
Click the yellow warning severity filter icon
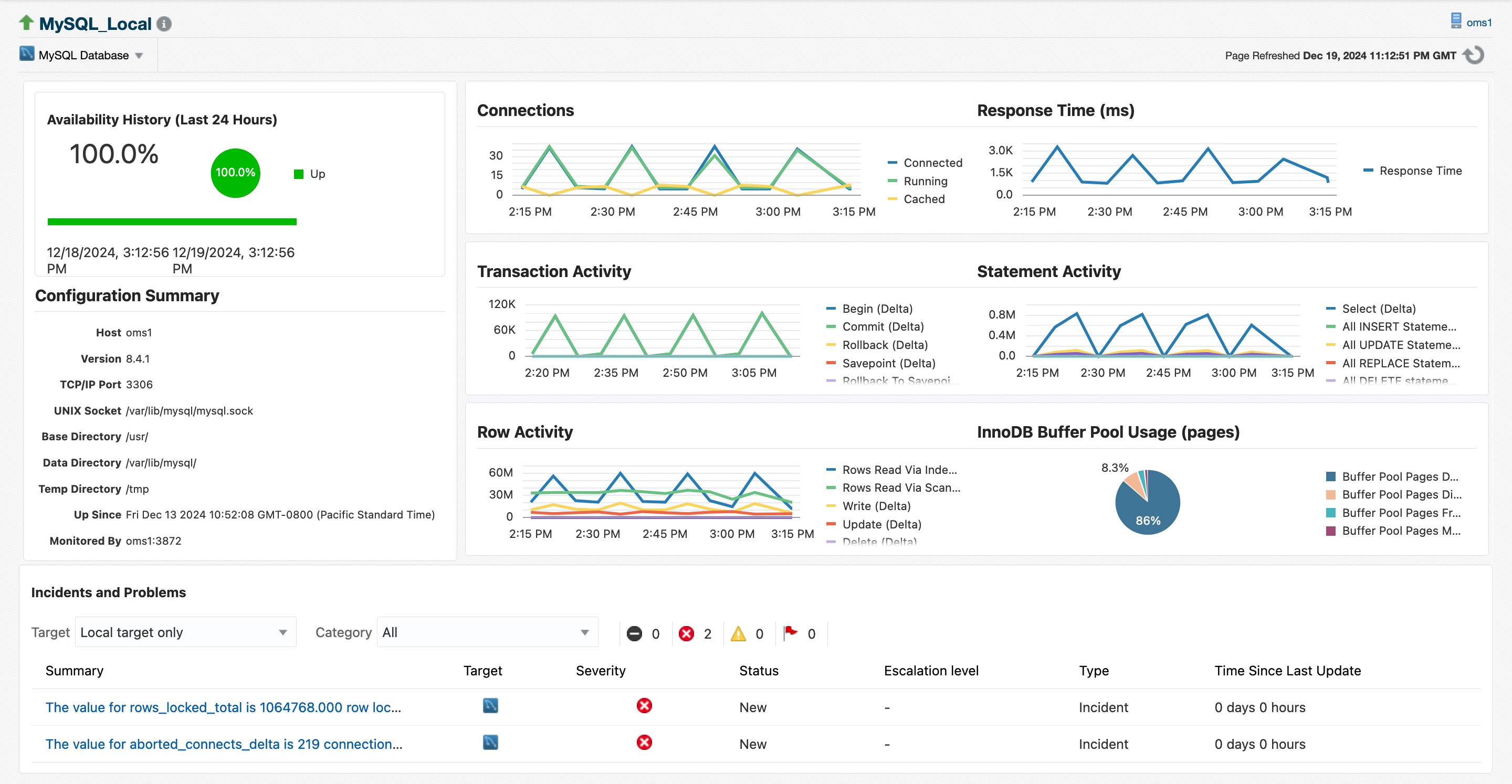tap(738, 633)
